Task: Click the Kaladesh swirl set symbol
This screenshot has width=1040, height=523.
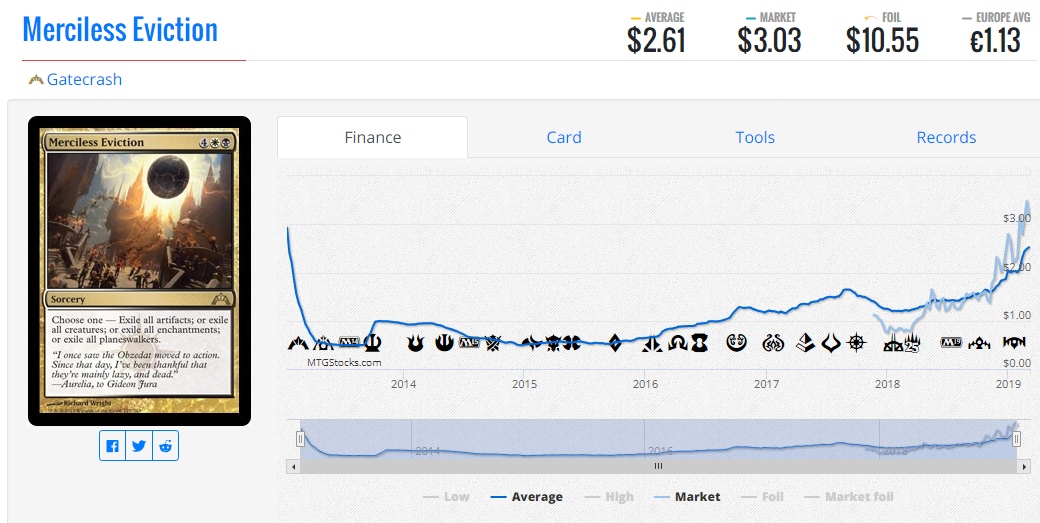Action: tap(736, 343)
